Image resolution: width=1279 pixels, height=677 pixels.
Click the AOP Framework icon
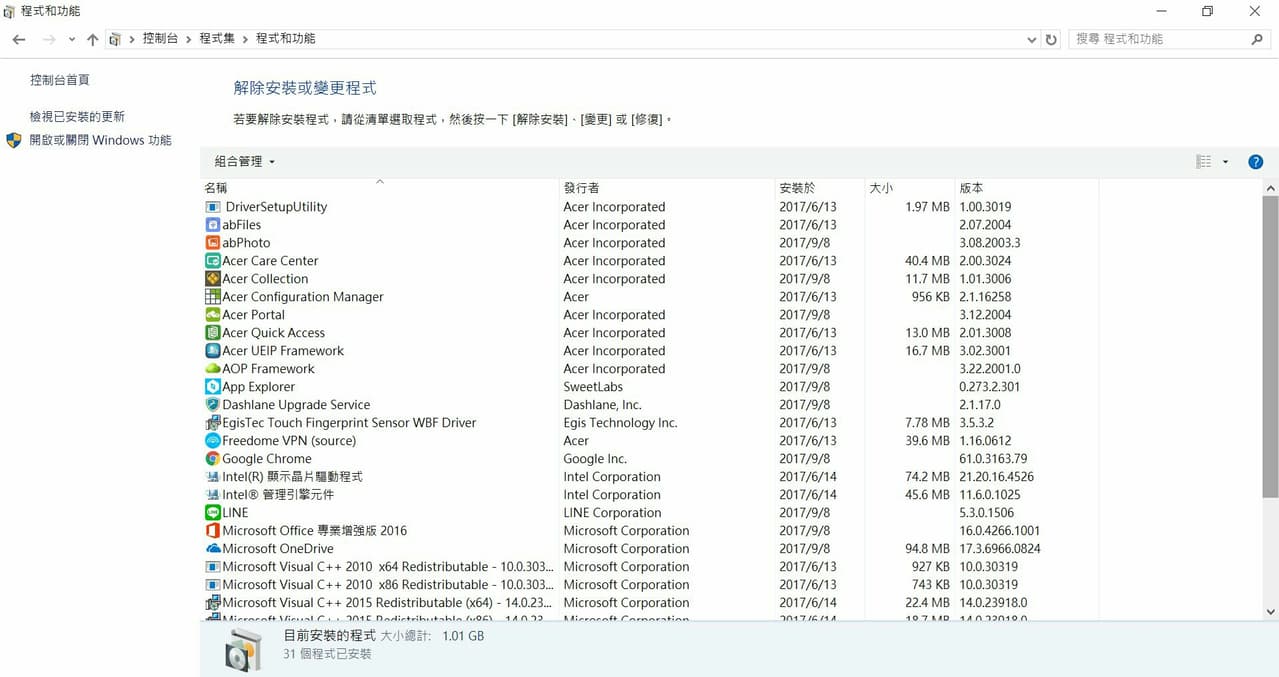coord(212,369)
